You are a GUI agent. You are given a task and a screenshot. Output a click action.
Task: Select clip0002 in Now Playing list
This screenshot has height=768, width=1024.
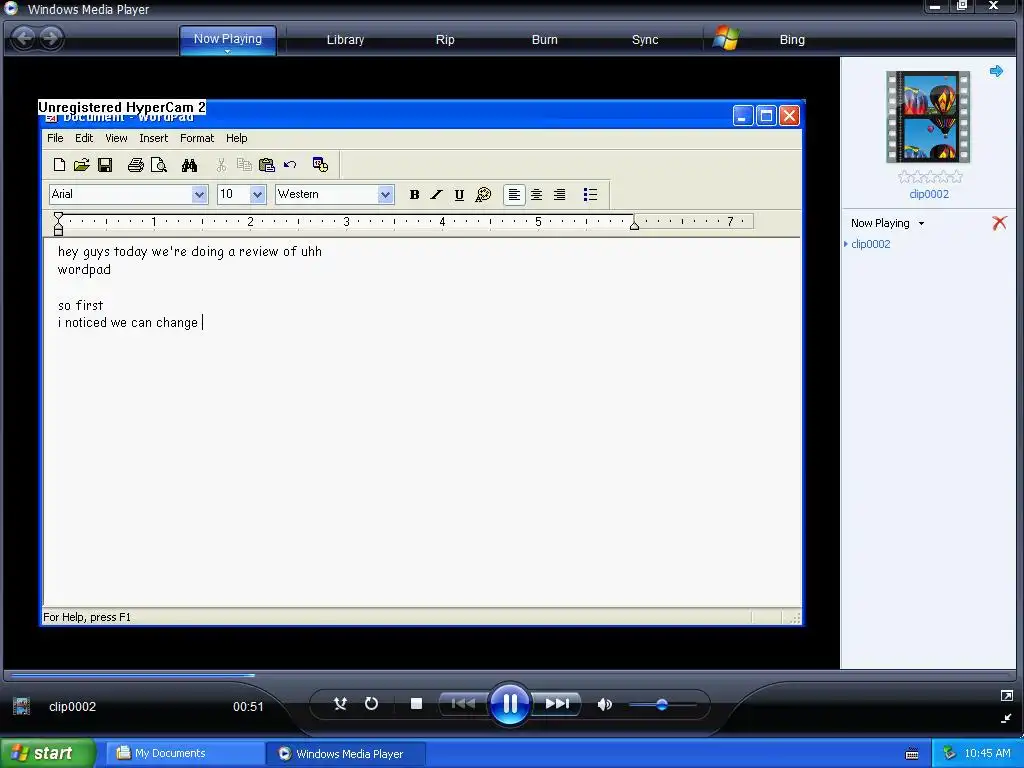click(x=871, y=244)
